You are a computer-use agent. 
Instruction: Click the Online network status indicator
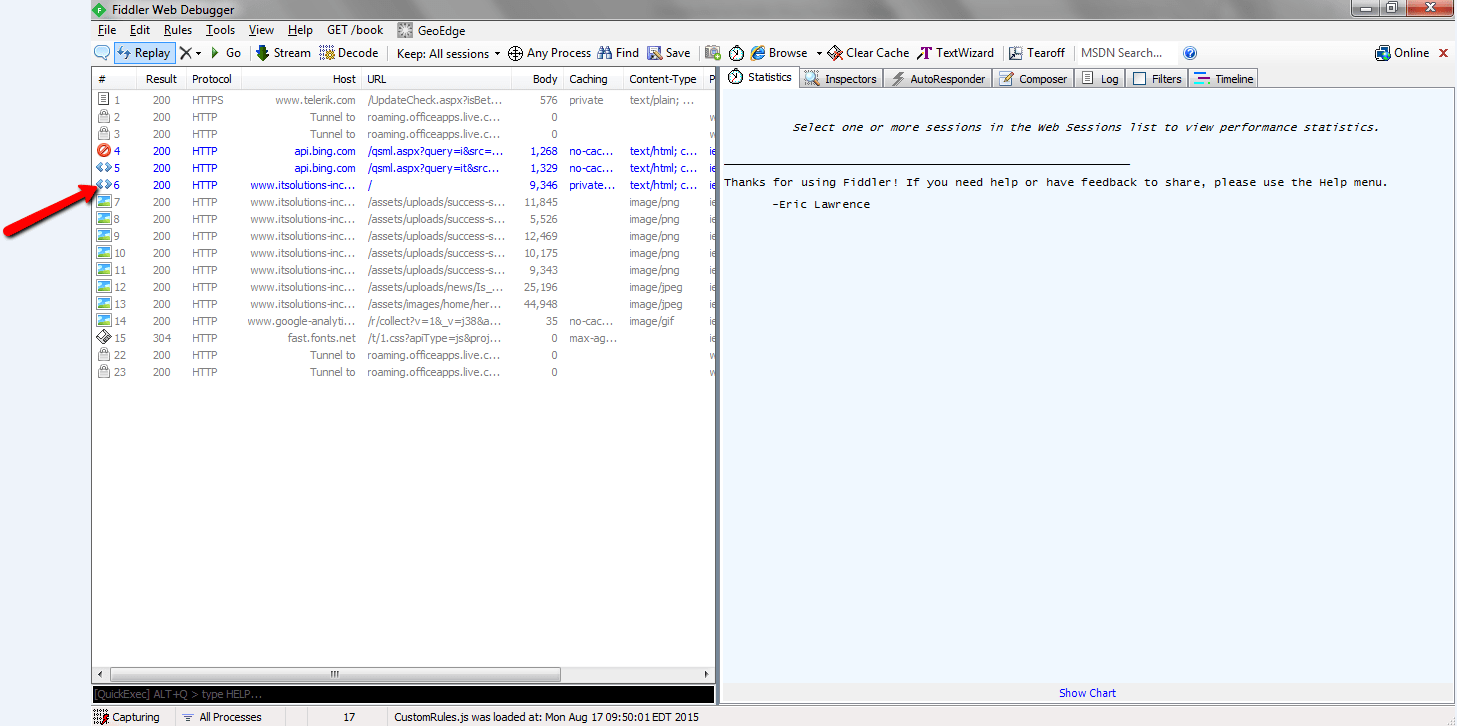coord(1402,53)
